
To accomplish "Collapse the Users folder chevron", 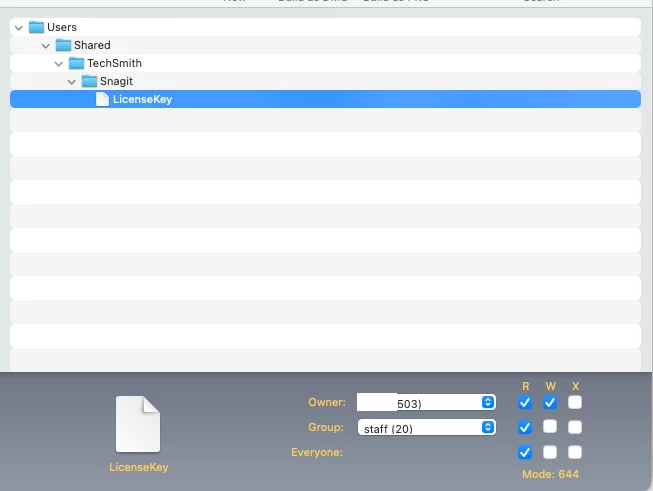I will (x=18, y=28).
